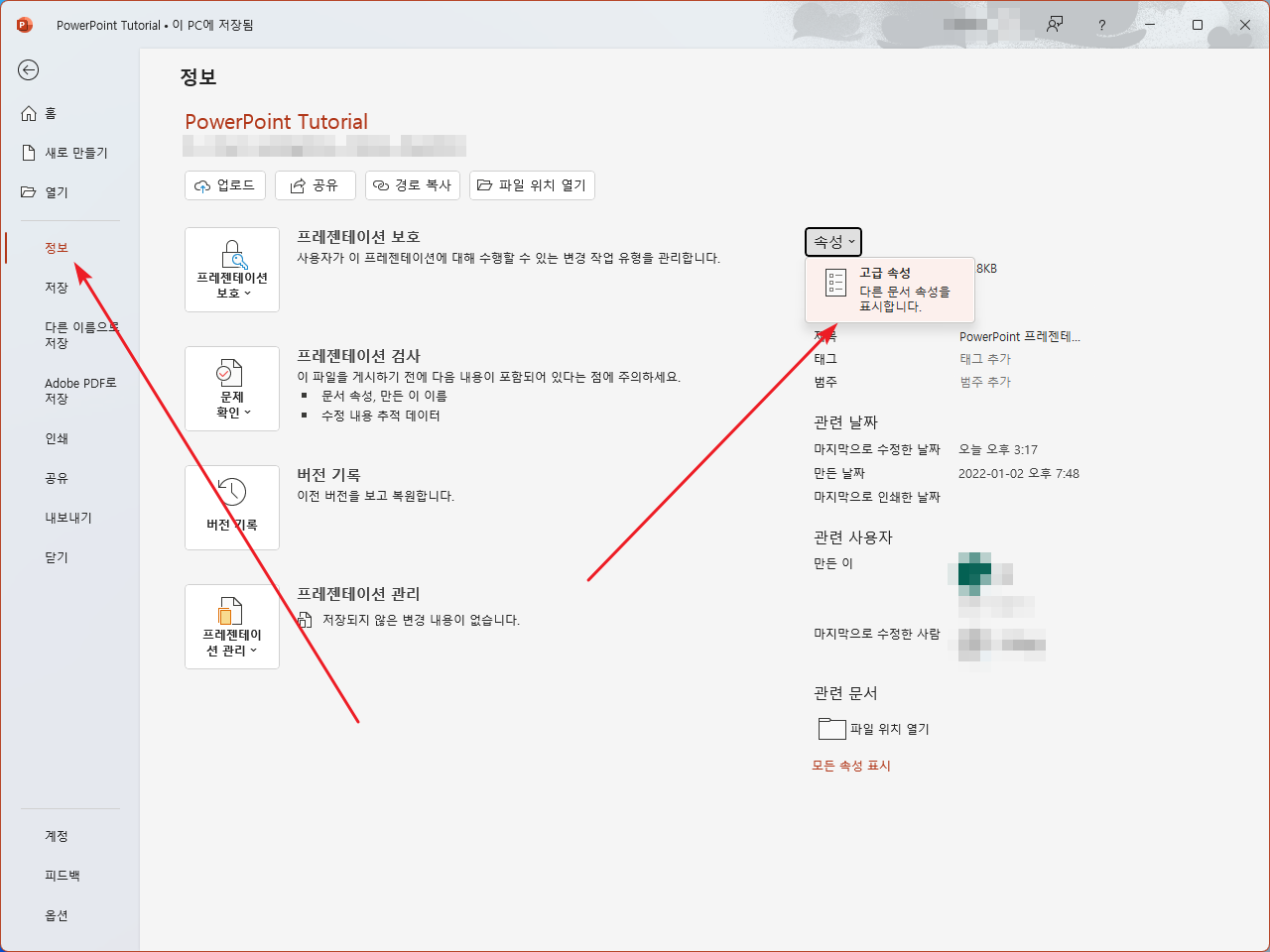1270x952 pixels.
Task: Click the feedback person icon in title bar
Action: pyautogui.click(x=1055, y=25)
